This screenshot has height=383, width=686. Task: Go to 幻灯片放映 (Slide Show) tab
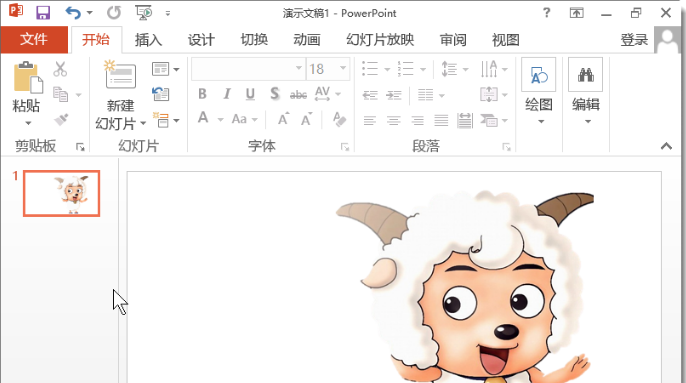(380, 40)
